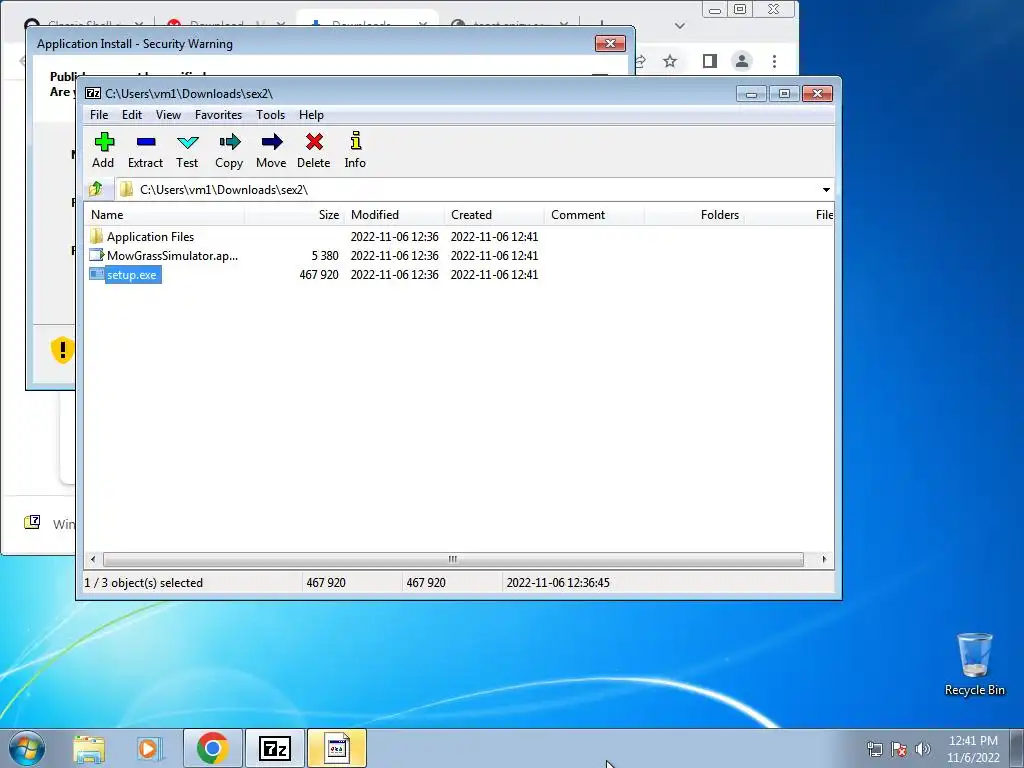Open the Windows Start menu

coord(27,748)
